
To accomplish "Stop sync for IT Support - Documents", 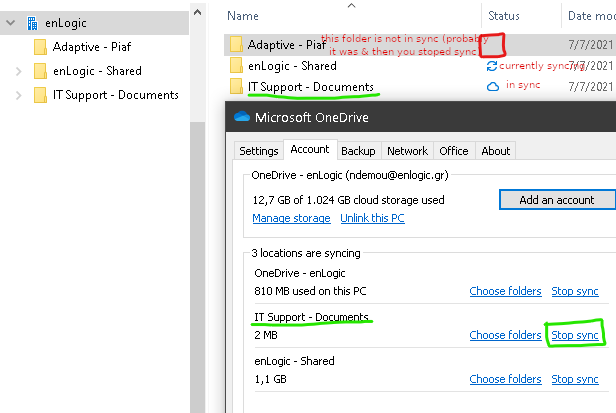I will point(575,335).
